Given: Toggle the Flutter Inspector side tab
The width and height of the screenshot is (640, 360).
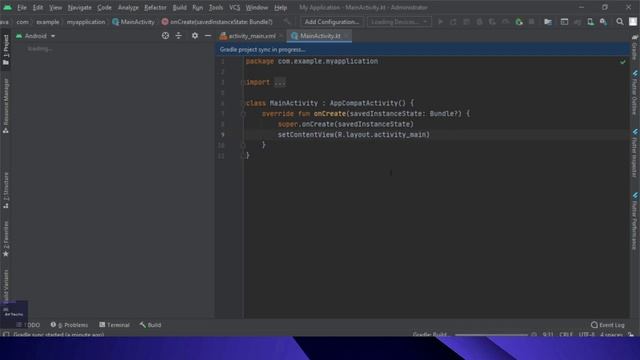Looking at the screenshot, I should click(635, 153).
